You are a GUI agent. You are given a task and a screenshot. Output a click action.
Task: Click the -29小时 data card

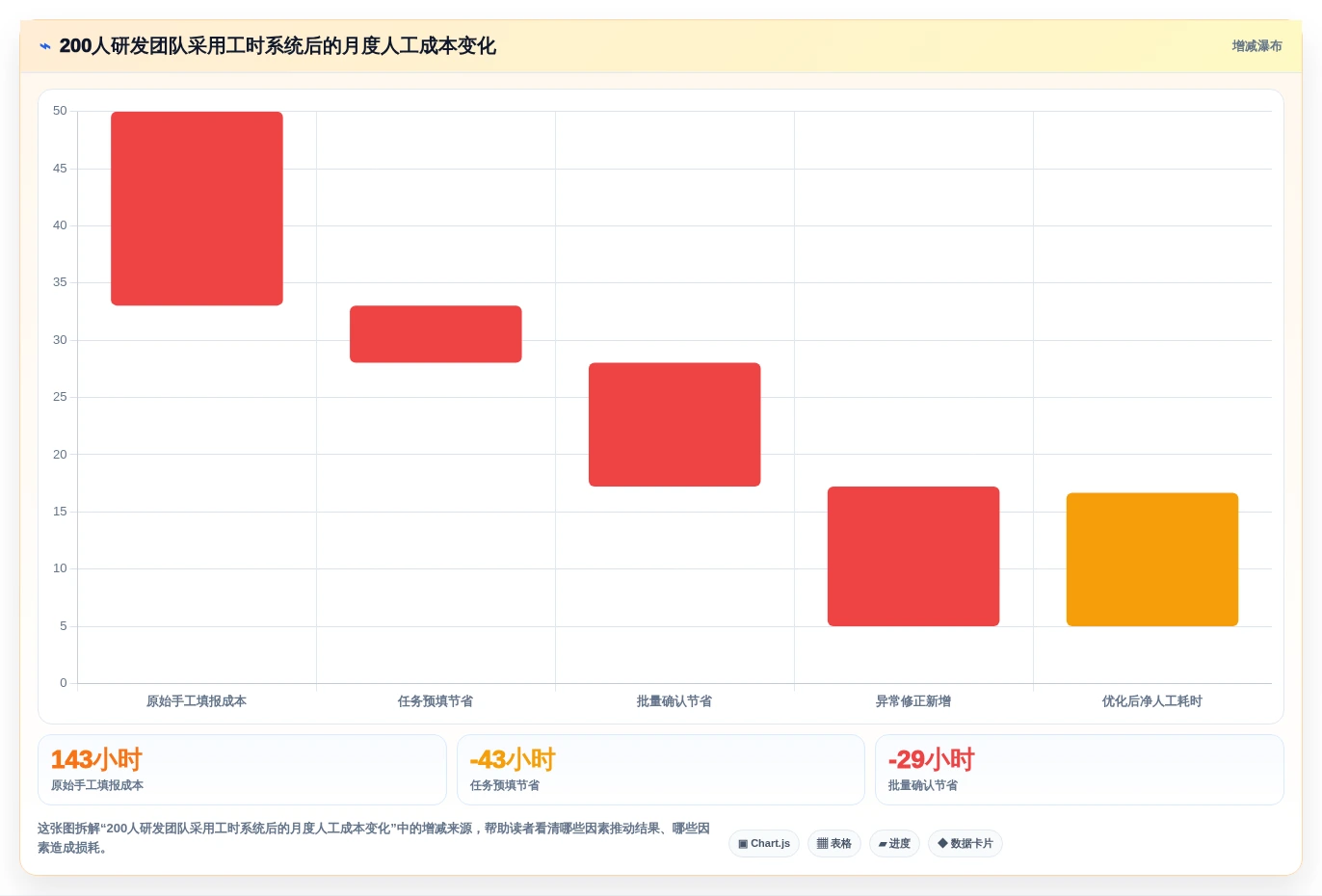coord(1079,770)
